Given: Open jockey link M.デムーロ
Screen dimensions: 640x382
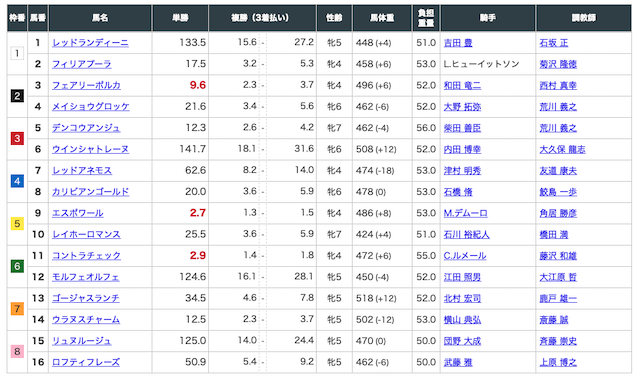Looking at the screenshot, I should click(x=466, y=213).
